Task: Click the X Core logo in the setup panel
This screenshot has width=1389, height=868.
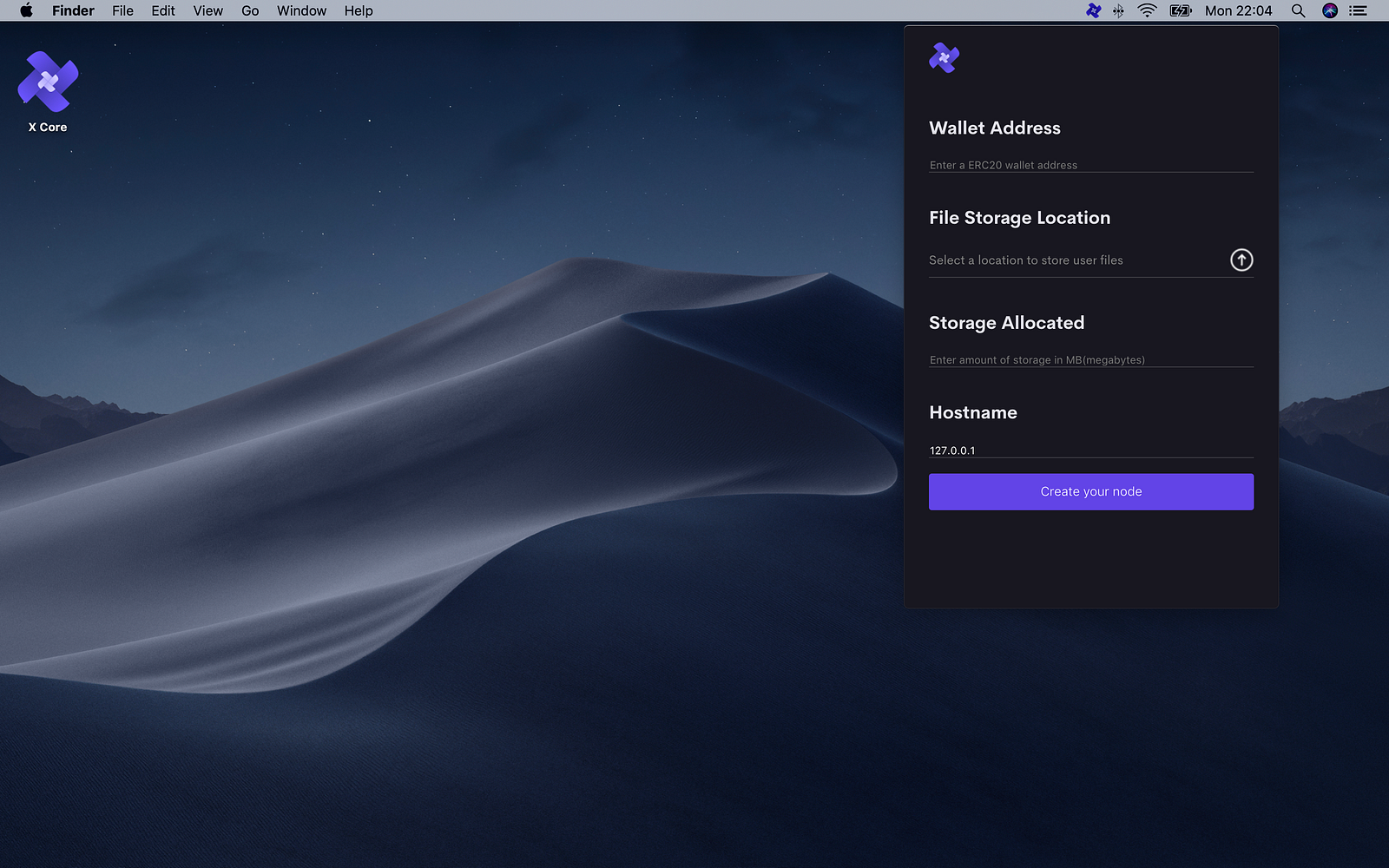Action: [944, 58]
